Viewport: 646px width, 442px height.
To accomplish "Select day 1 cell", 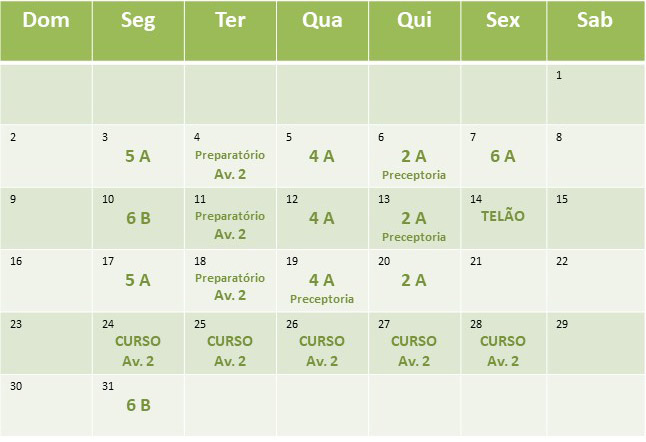I will tap(596, 94).
